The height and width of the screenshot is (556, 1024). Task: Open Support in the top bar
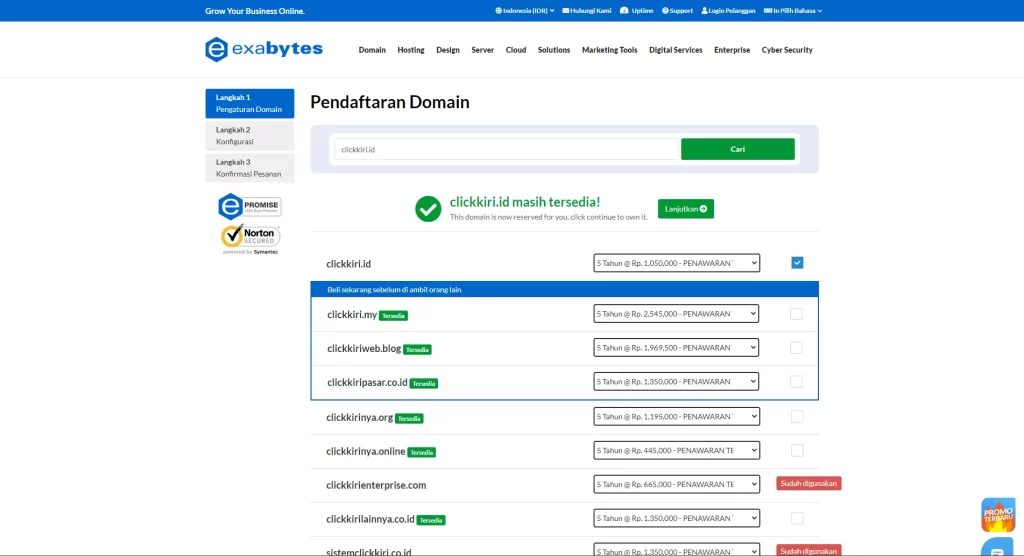tap(677, 10)
